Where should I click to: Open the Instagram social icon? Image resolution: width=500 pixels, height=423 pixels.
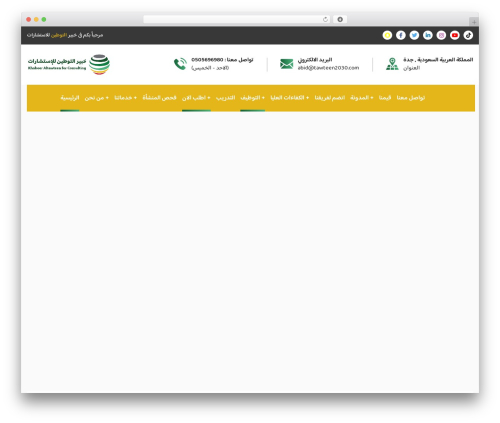pyautogui.click(x=441, y=35)
